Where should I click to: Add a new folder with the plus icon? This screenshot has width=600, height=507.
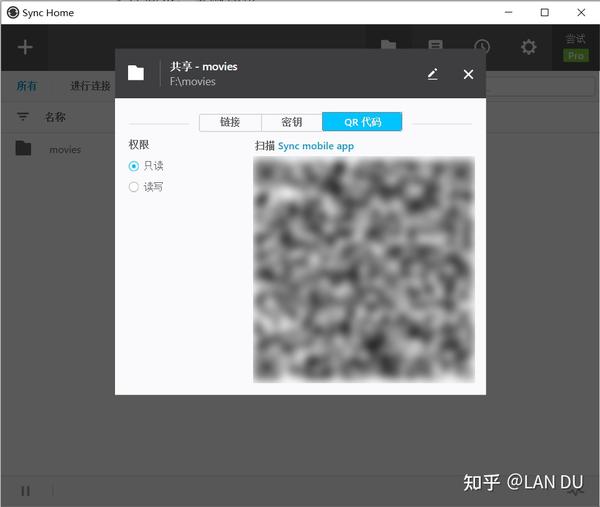coord(25,47)
